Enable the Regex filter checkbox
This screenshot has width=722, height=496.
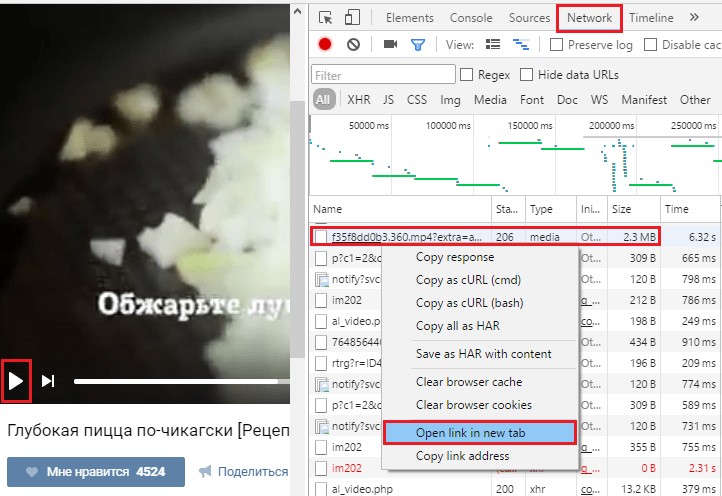pos(466,75)
